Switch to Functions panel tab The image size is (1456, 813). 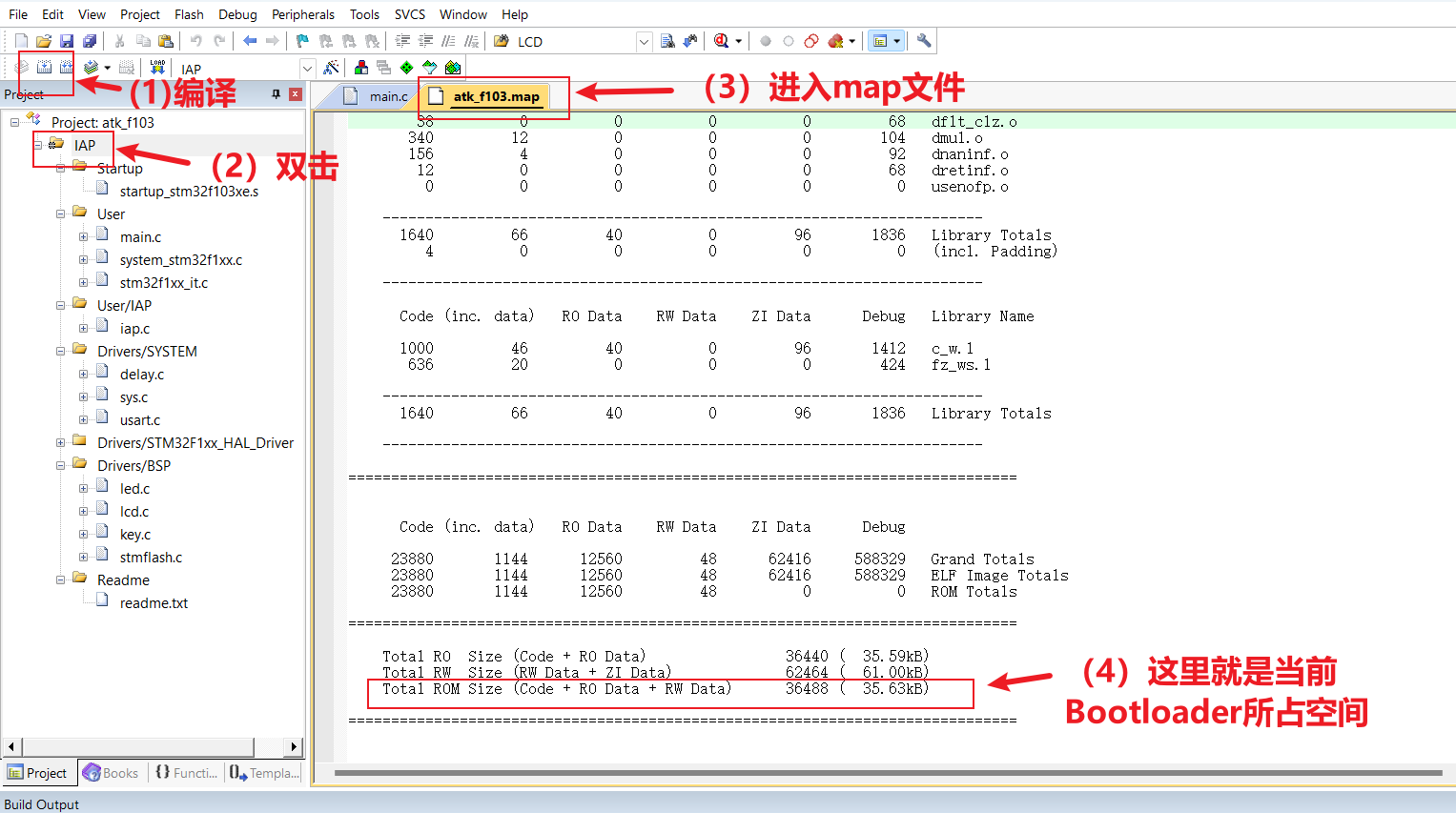(x=186, y=773)
